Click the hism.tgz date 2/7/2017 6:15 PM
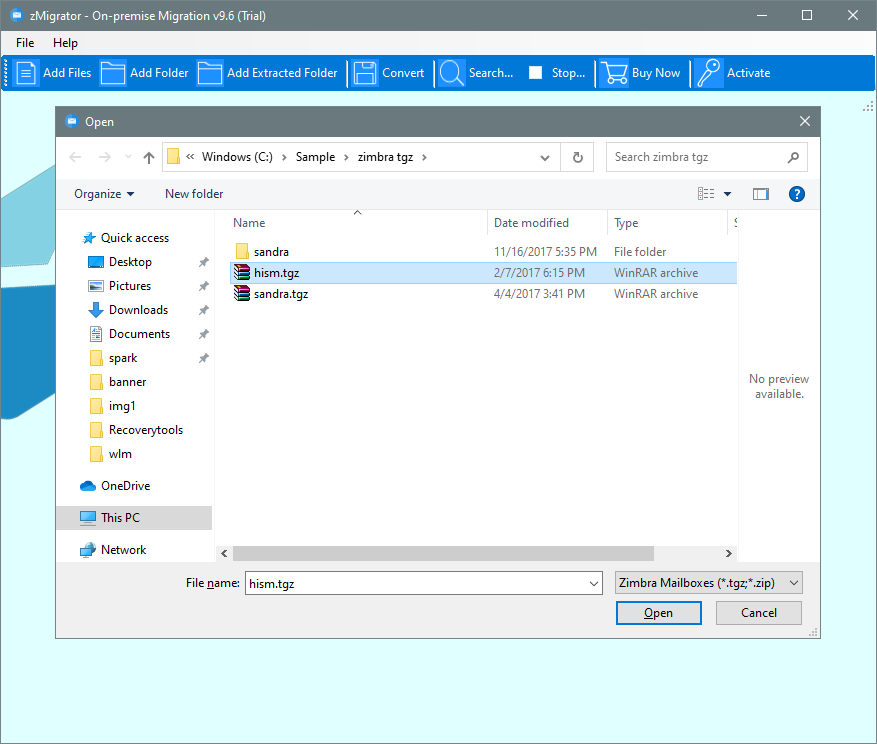 click(x=539, y=273)
